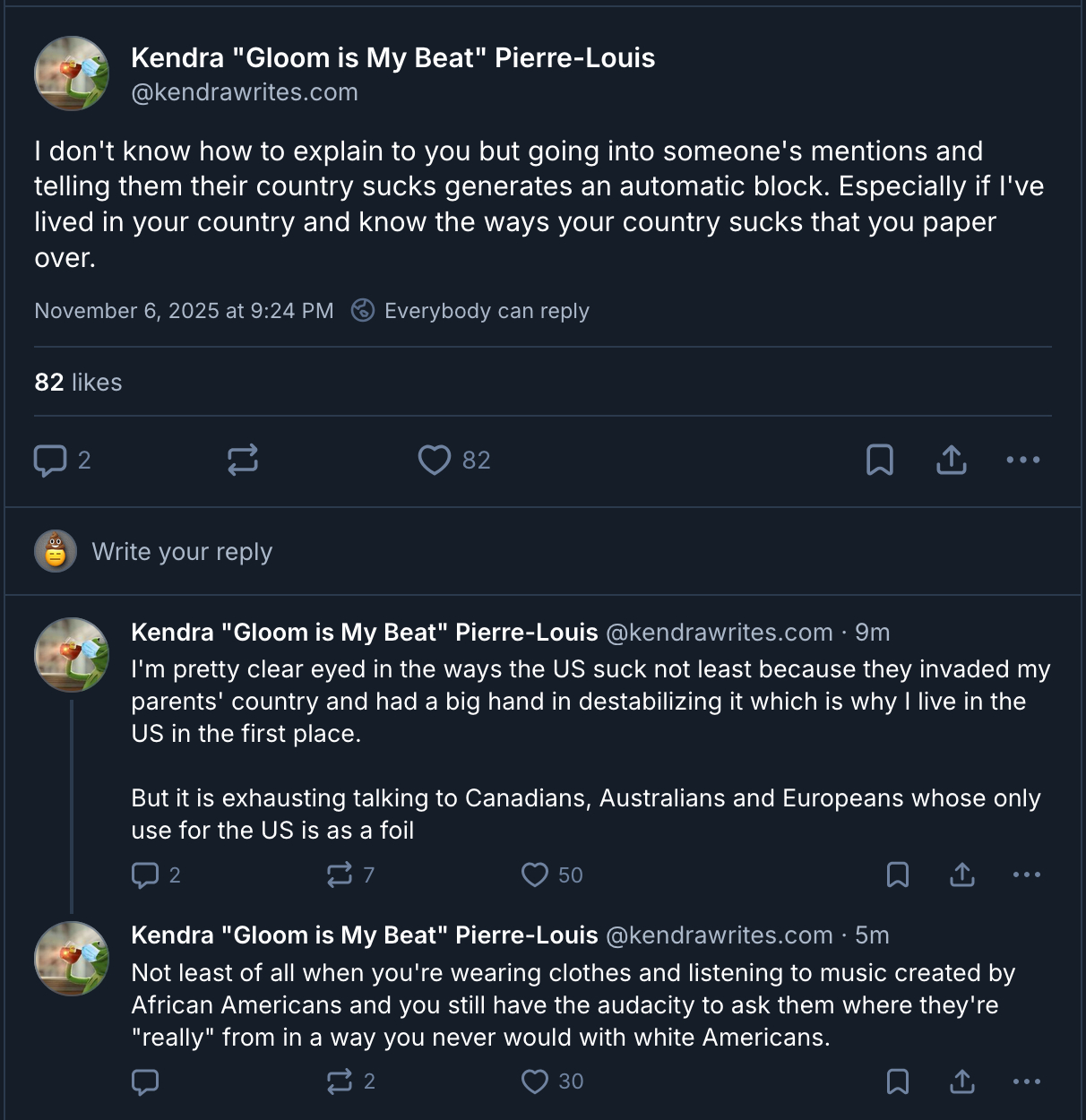Share the main post

point(952,460)
